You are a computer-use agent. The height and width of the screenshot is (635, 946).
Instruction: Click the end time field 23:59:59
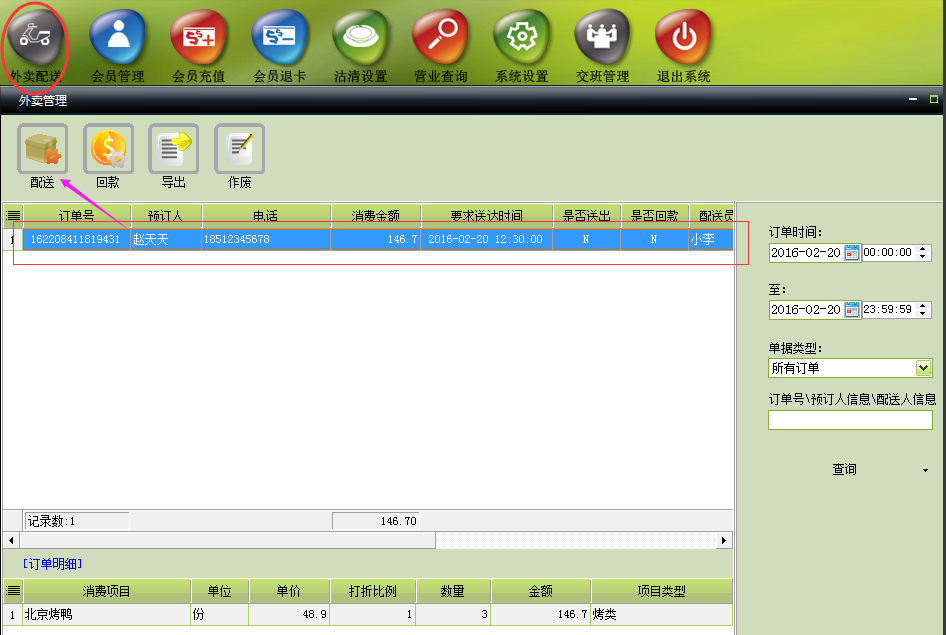[888, 310]
